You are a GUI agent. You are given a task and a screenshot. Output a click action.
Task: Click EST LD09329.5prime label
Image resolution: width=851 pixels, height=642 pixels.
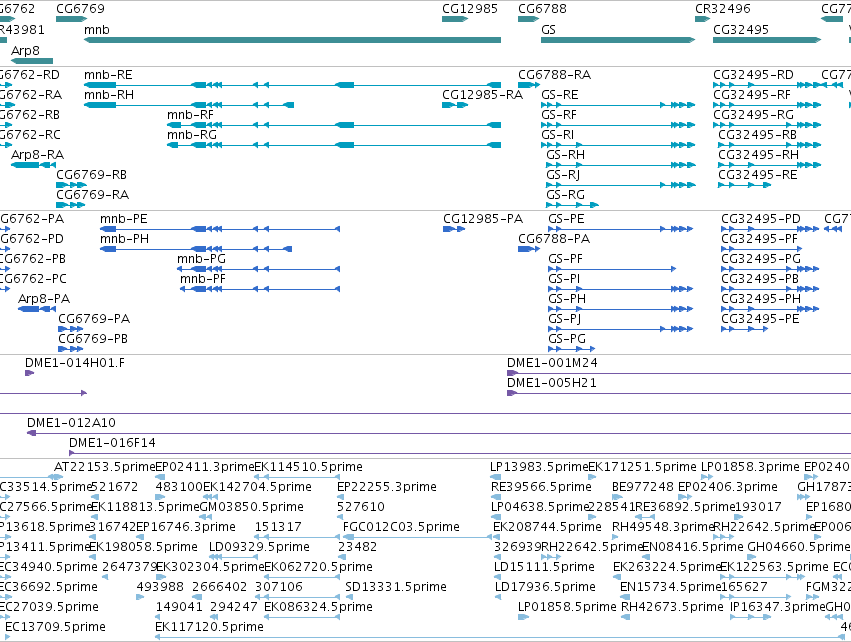[x=259, y=547]
